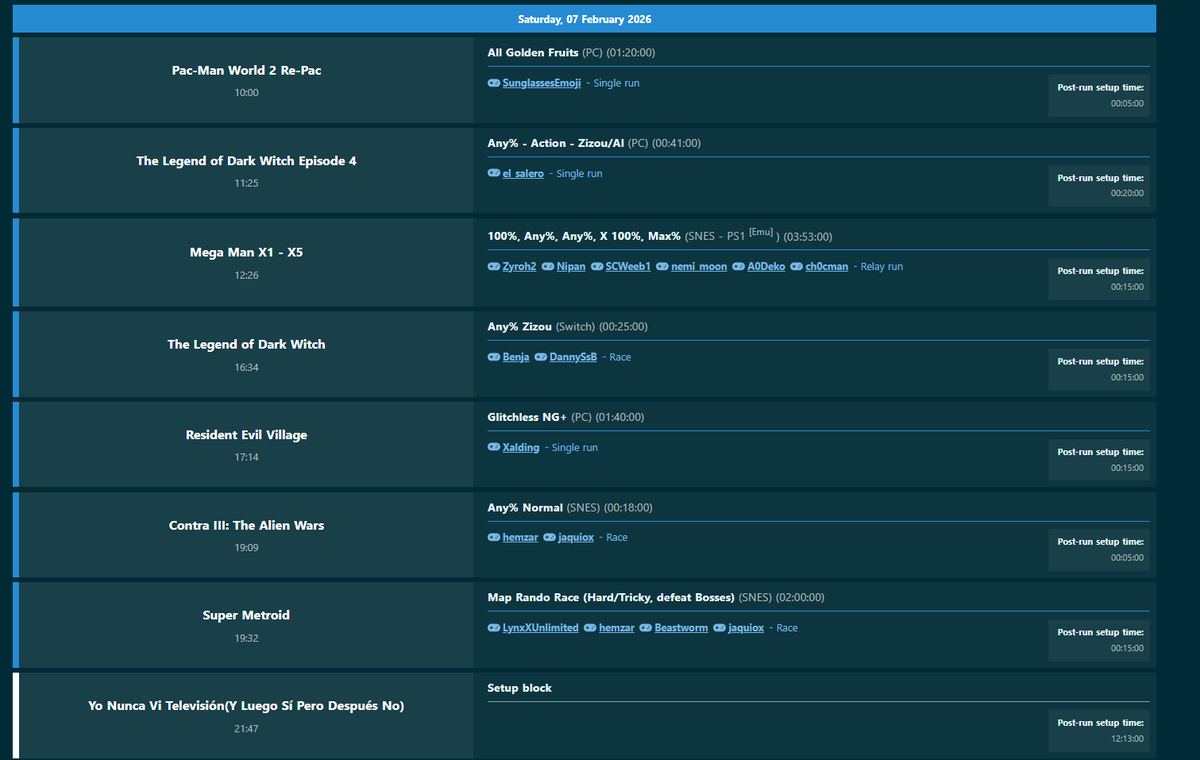Click the icon before el_salero
The height and width of the screenshot is (760, 1200).
point(494,173)
